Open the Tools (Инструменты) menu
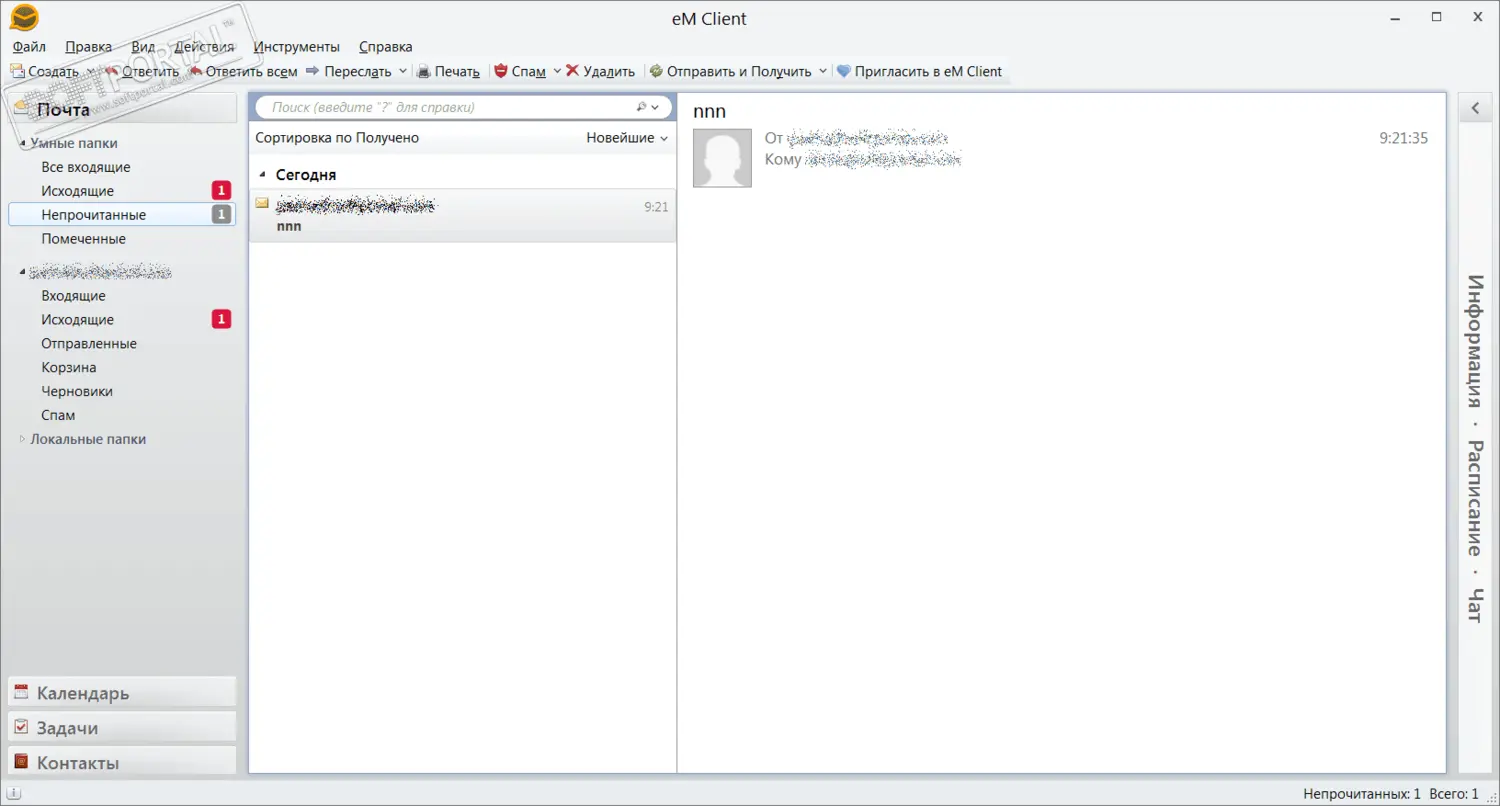 click(x=296, y=47)
